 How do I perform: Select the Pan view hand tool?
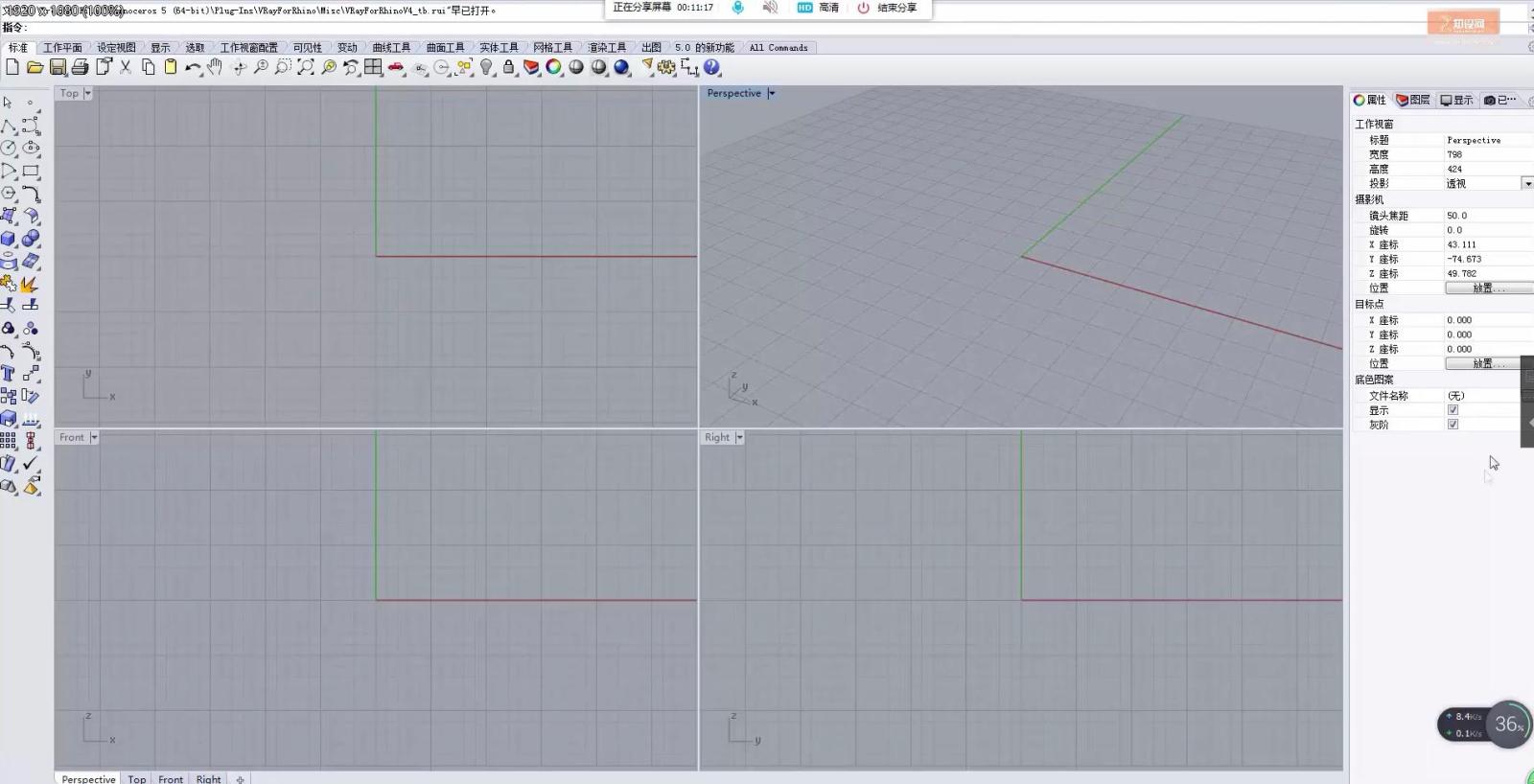[215, 67]
